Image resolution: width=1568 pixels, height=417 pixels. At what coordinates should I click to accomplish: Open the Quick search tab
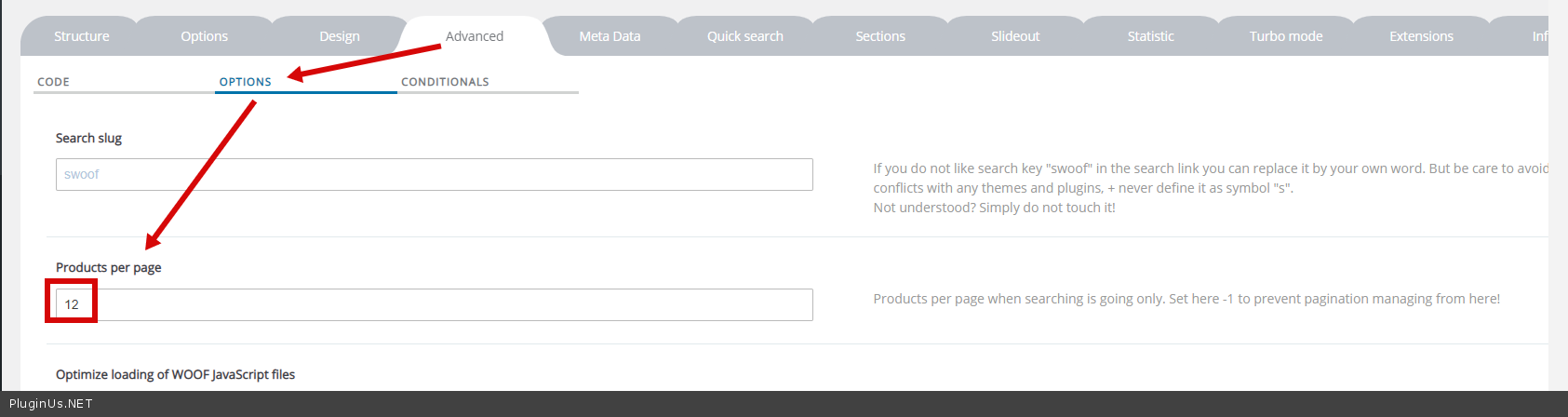(x=744, y=36)
